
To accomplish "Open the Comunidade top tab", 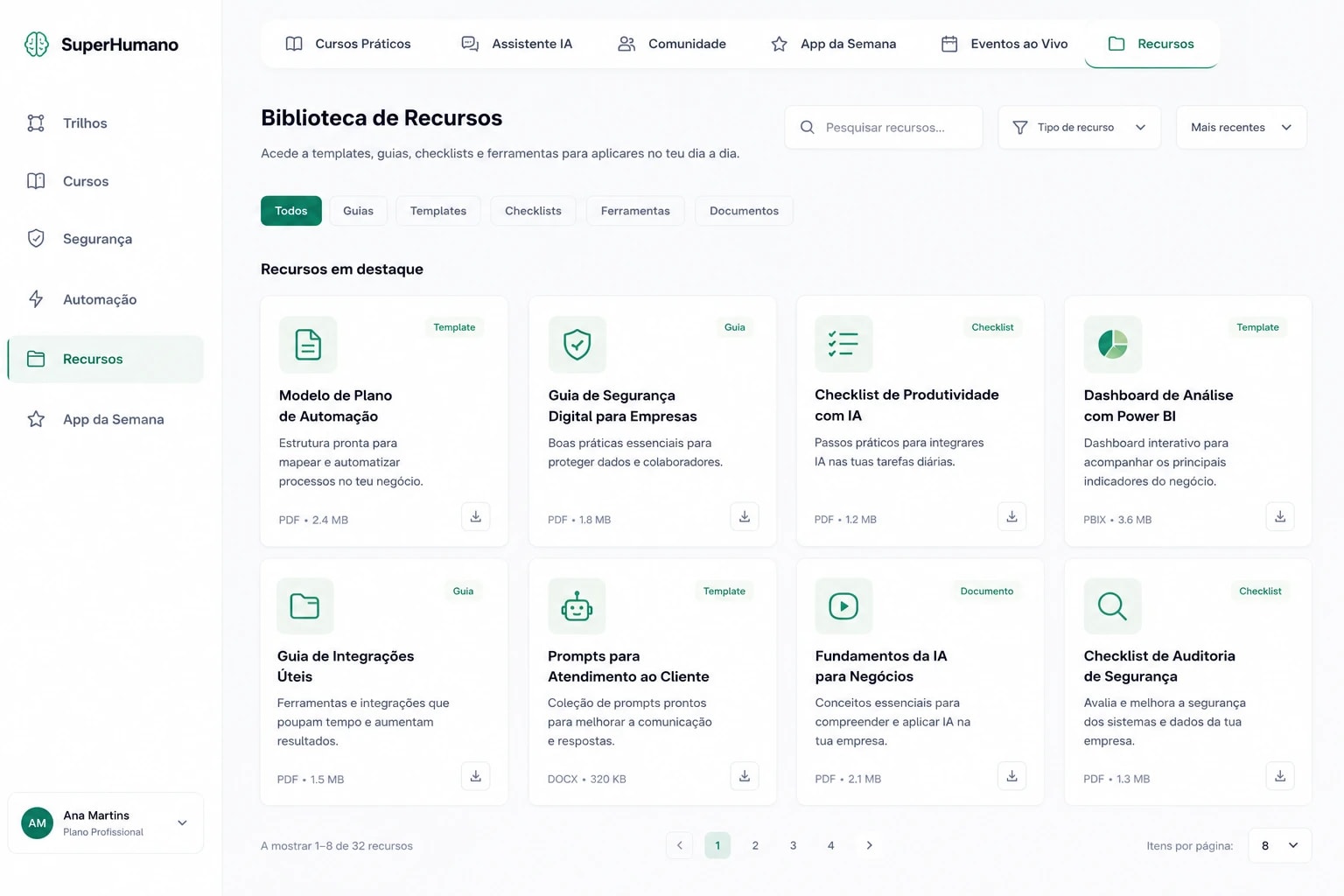I will [672, 44].
